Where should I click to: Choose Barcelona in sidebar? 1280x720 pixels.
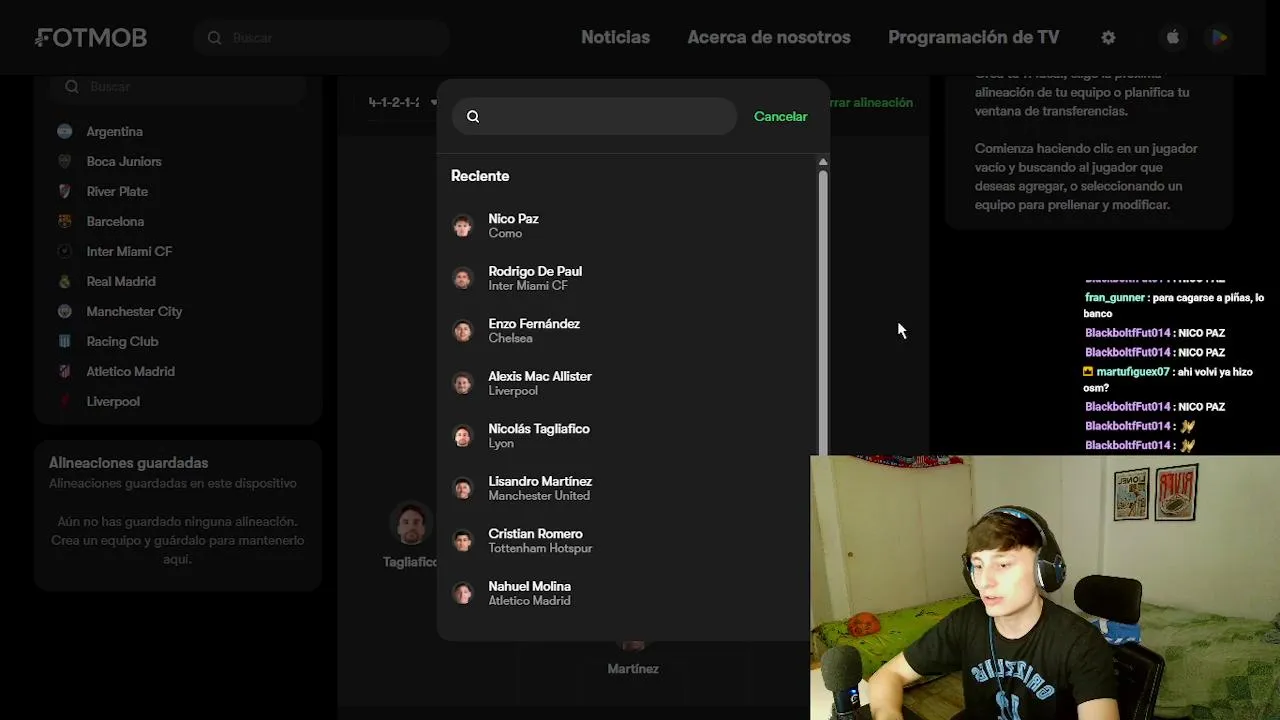click(115, 221)
